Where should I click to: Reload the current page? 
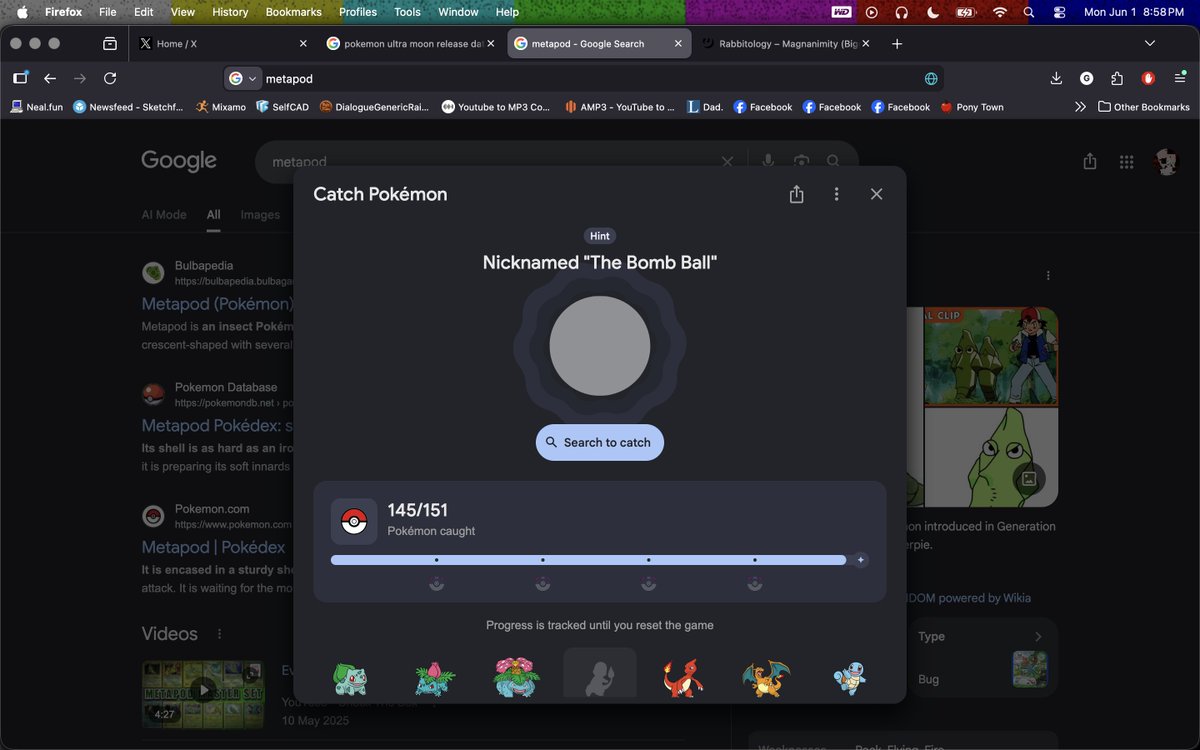(110, 78)
